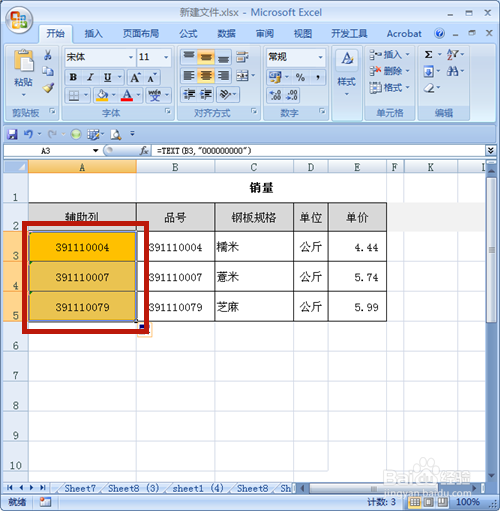
Task: Click the print preview icon in quick toolbar
Action: (x=116, y=134)
